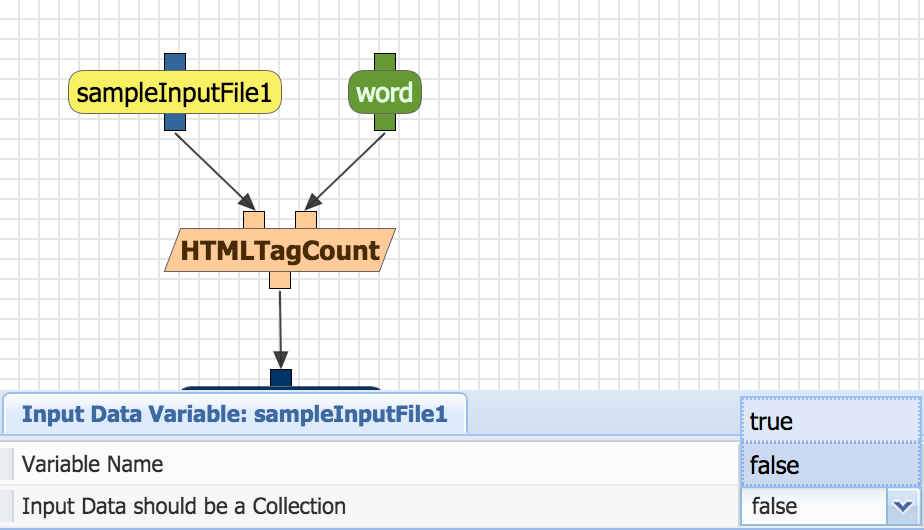Open the Input Data Variable: sampleInputFile1 tab
Viewport: 924px width, 530px height.
click(x=234, y=414)
